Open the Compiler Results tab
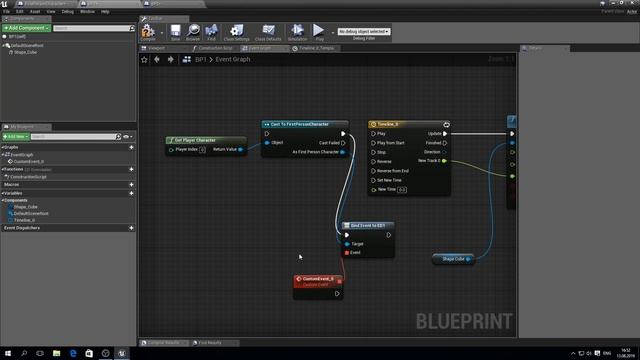The image size is (640, 360). point(164,343)
